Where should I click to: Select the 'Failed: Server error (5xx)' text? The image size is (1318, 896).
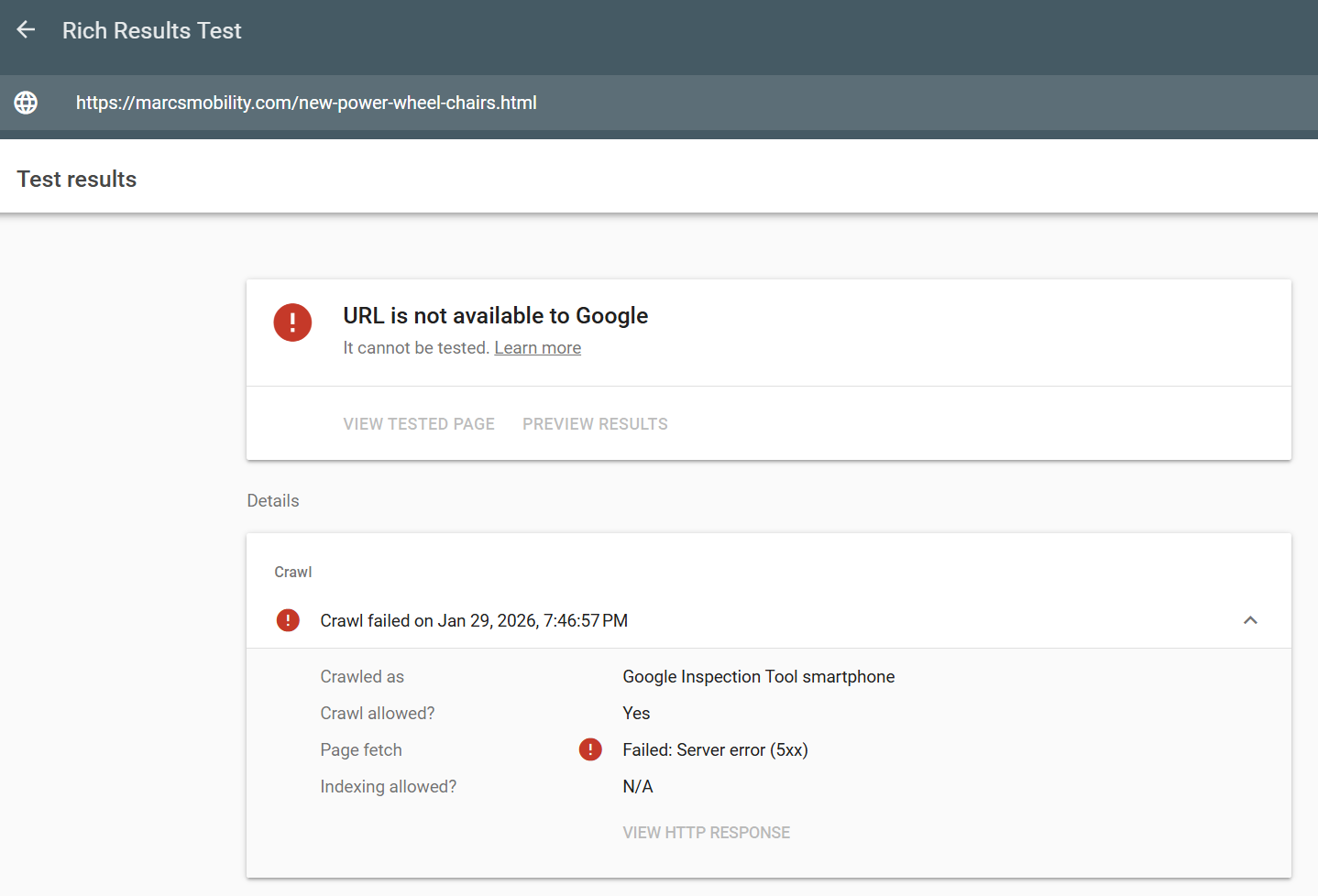(x=715, y=750)
